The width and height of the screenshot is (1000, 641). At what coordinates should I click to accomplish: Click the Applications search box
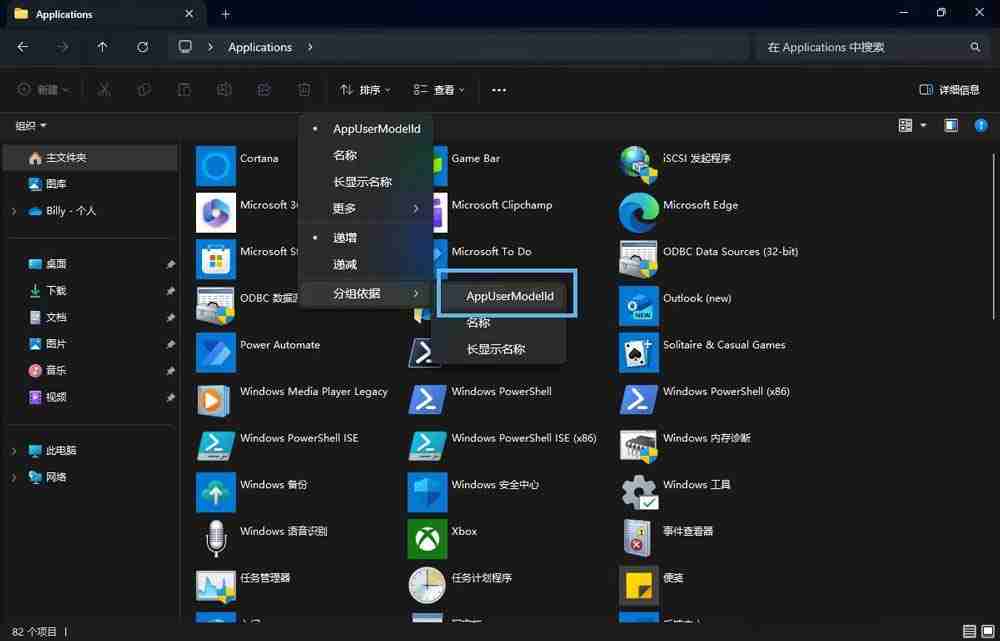(870, 46)
